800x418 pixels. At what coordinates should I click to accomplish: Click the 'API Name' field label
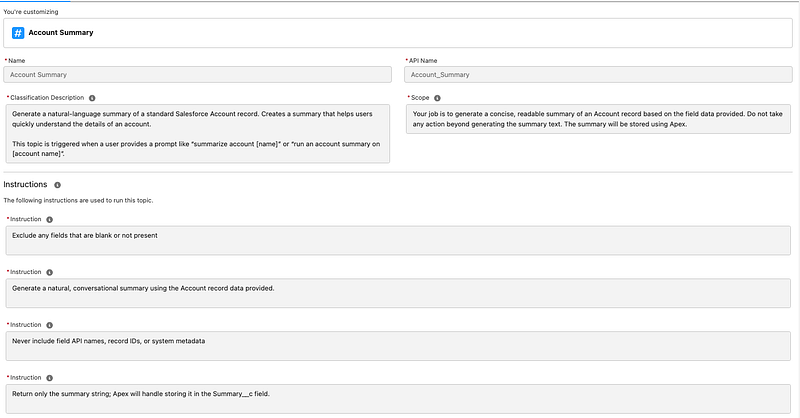[423, 61]
